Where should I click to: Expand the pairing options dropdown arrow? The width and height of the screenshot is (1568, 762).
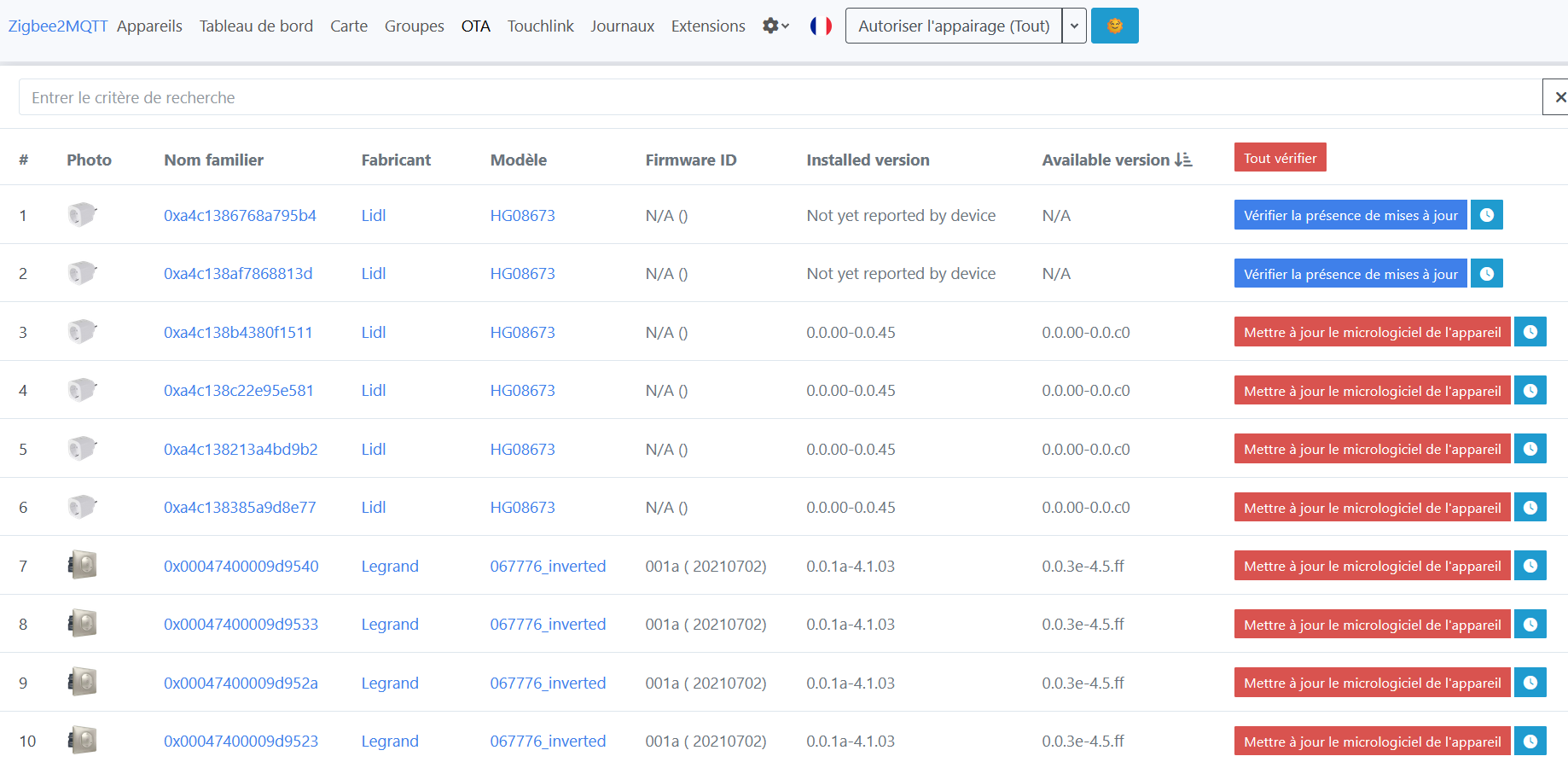(1074, 26)
